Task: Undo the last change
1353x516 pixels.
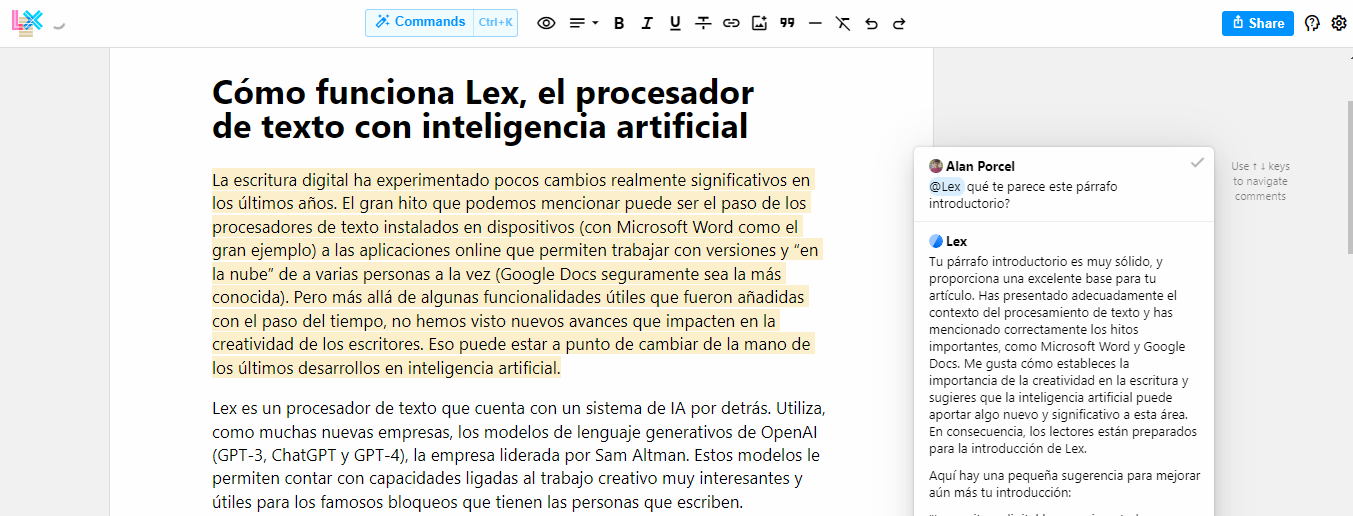Action: pos(871,23)
